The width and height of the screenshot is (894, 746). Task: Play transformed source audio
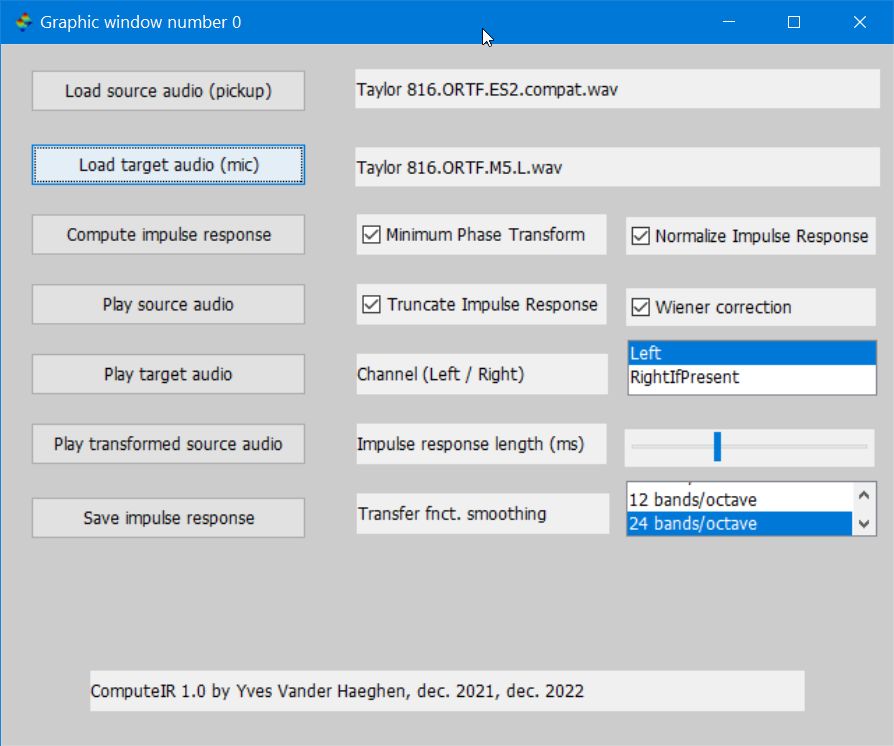pos(168,444)
